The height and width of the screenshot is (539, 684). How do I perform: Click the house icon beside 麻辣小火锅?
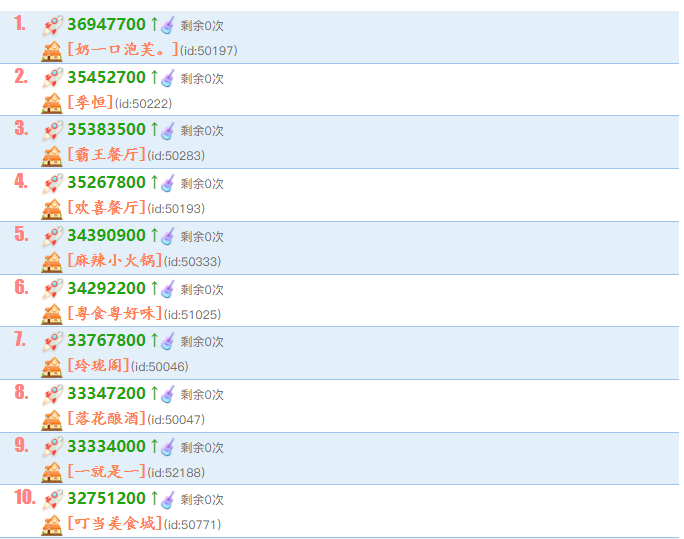52,261
